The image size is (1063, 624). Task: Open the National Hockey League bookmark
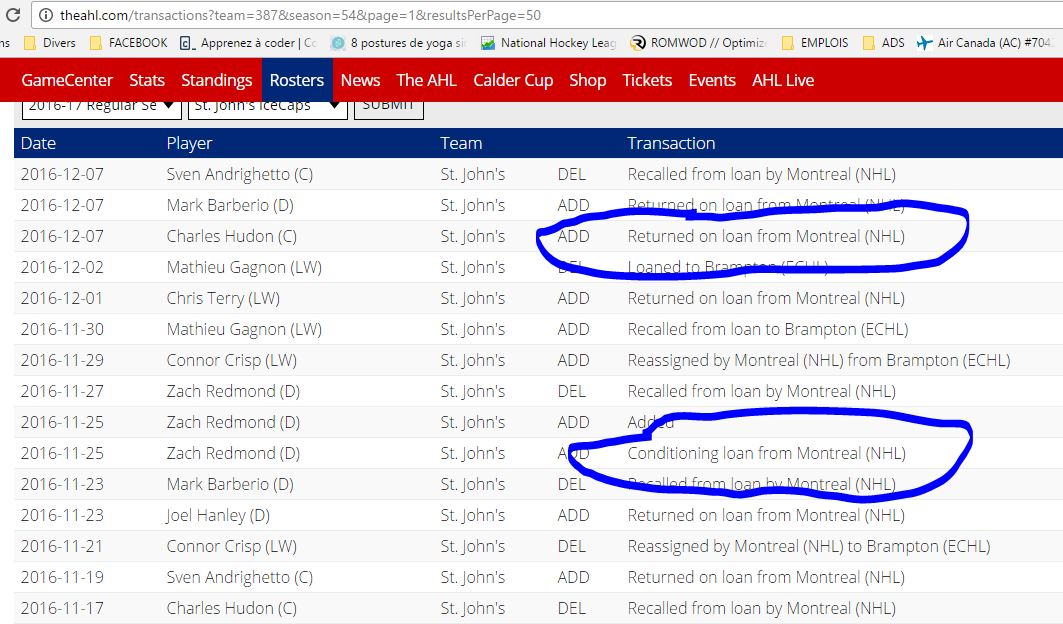pos(548,43)
